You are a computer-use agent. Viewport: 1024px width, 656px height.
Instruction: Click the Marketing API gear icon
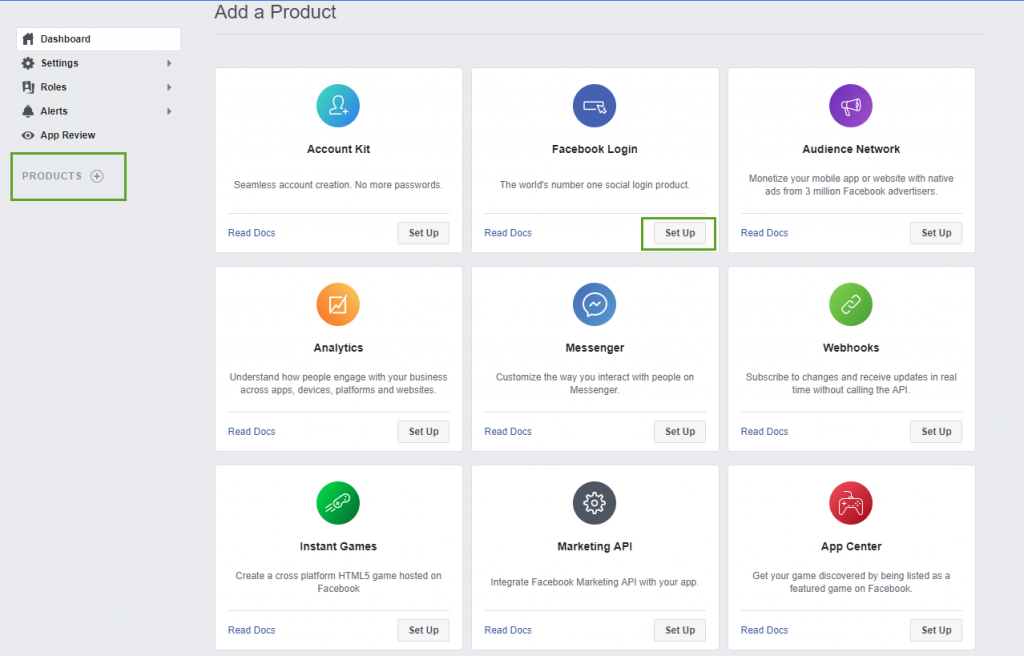point(594,503)
